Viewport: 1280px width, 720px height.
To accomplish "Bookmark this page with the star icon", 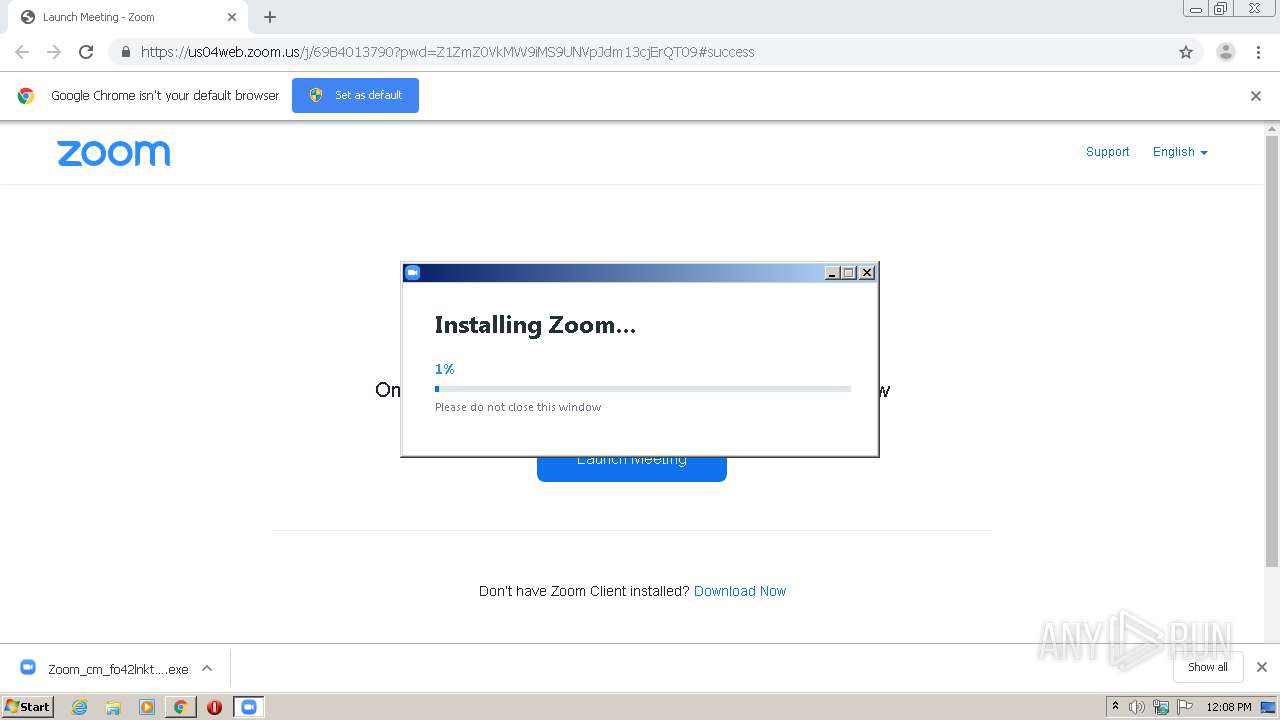I will tap(1186, 52).
